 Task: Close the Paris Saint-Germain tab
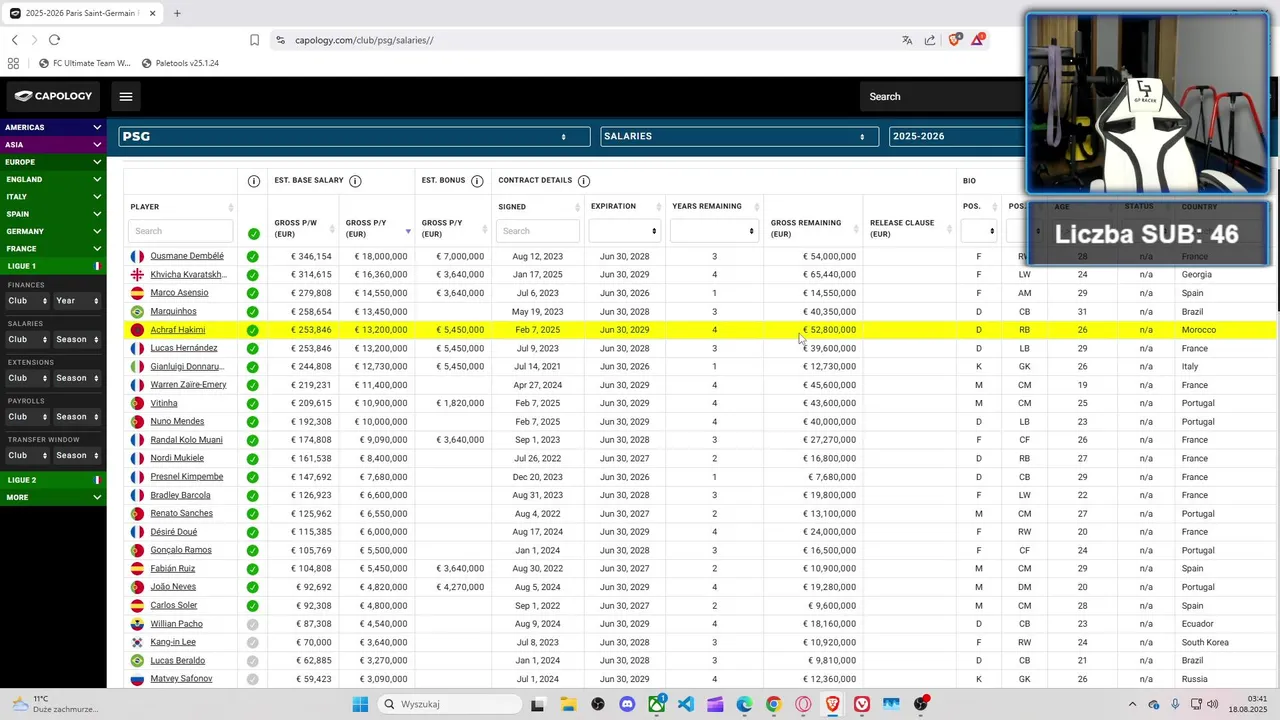point(151,13)
